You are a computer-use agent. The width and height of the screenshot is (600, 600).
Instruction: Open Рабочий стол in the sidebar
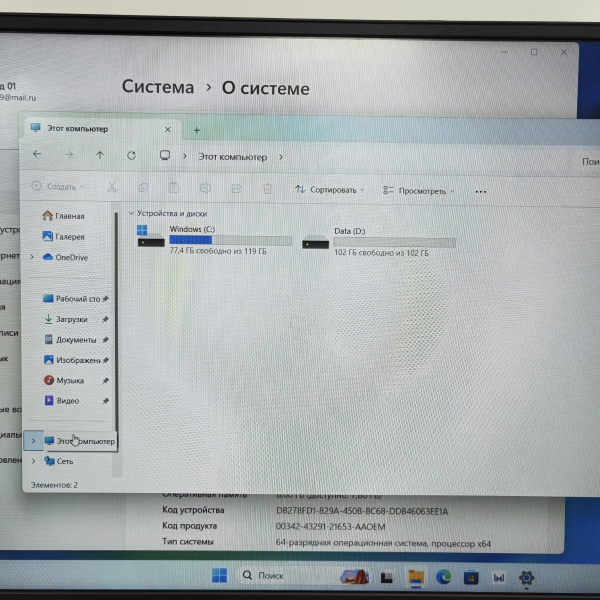pos(72,298)
